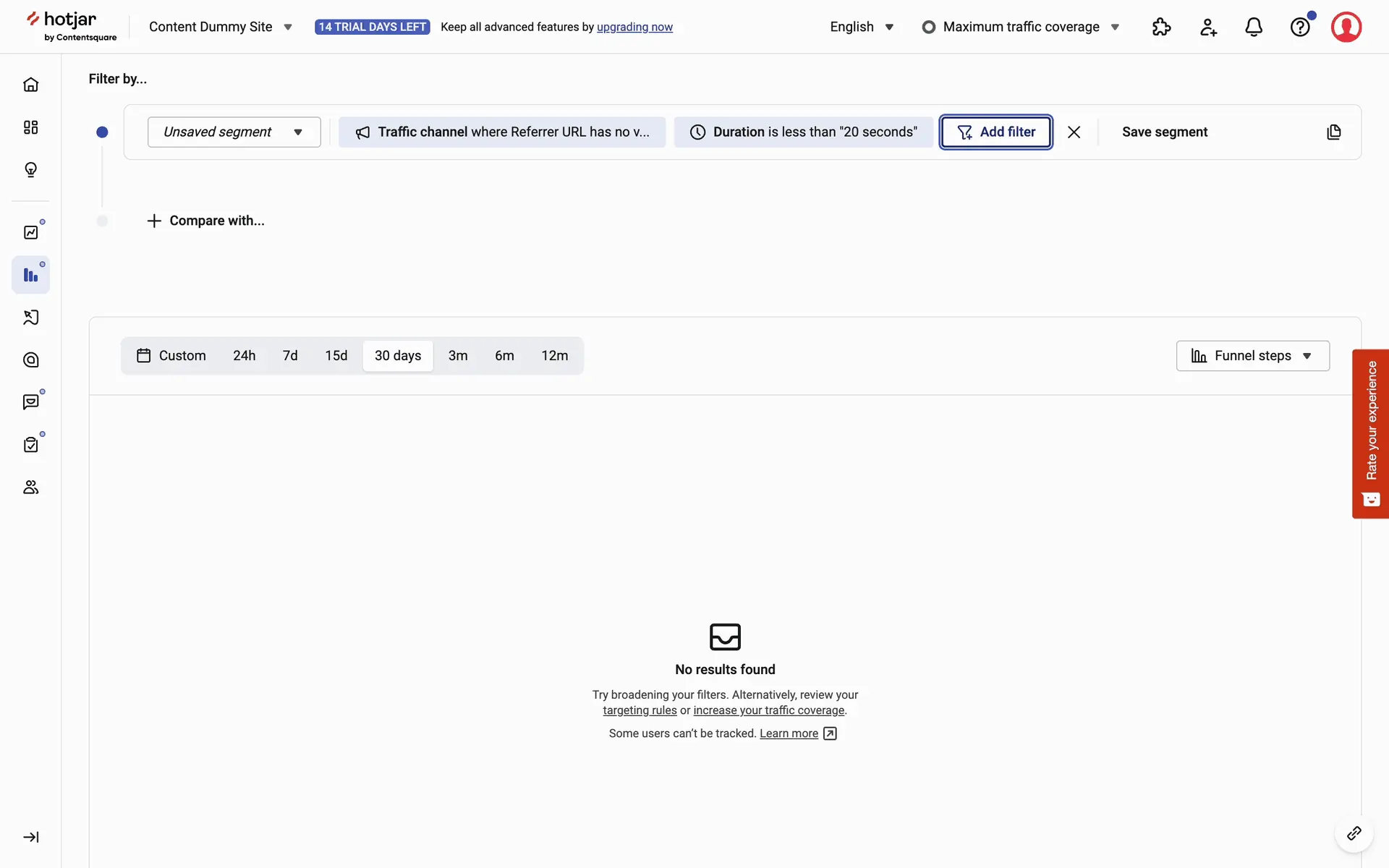1389x868 pixels.
Task: Follow the upgrading now link
Action: [634, 27]
